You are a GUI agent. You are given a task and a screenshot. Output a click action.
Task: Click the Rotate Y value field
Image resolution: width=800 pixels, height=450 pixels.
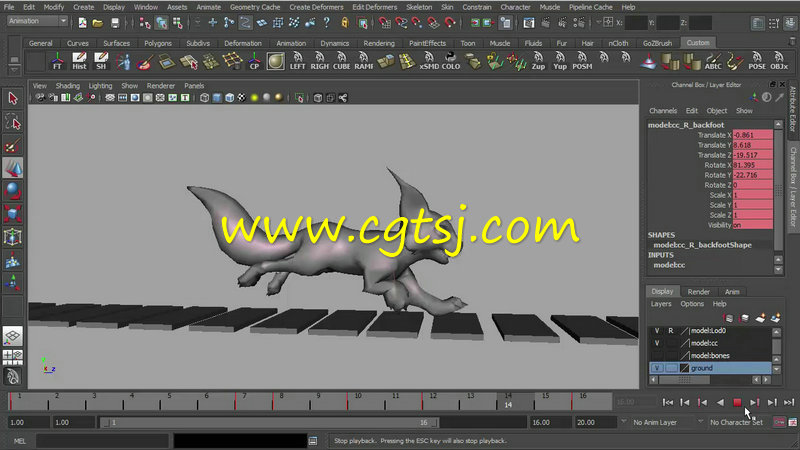[753, 175]
